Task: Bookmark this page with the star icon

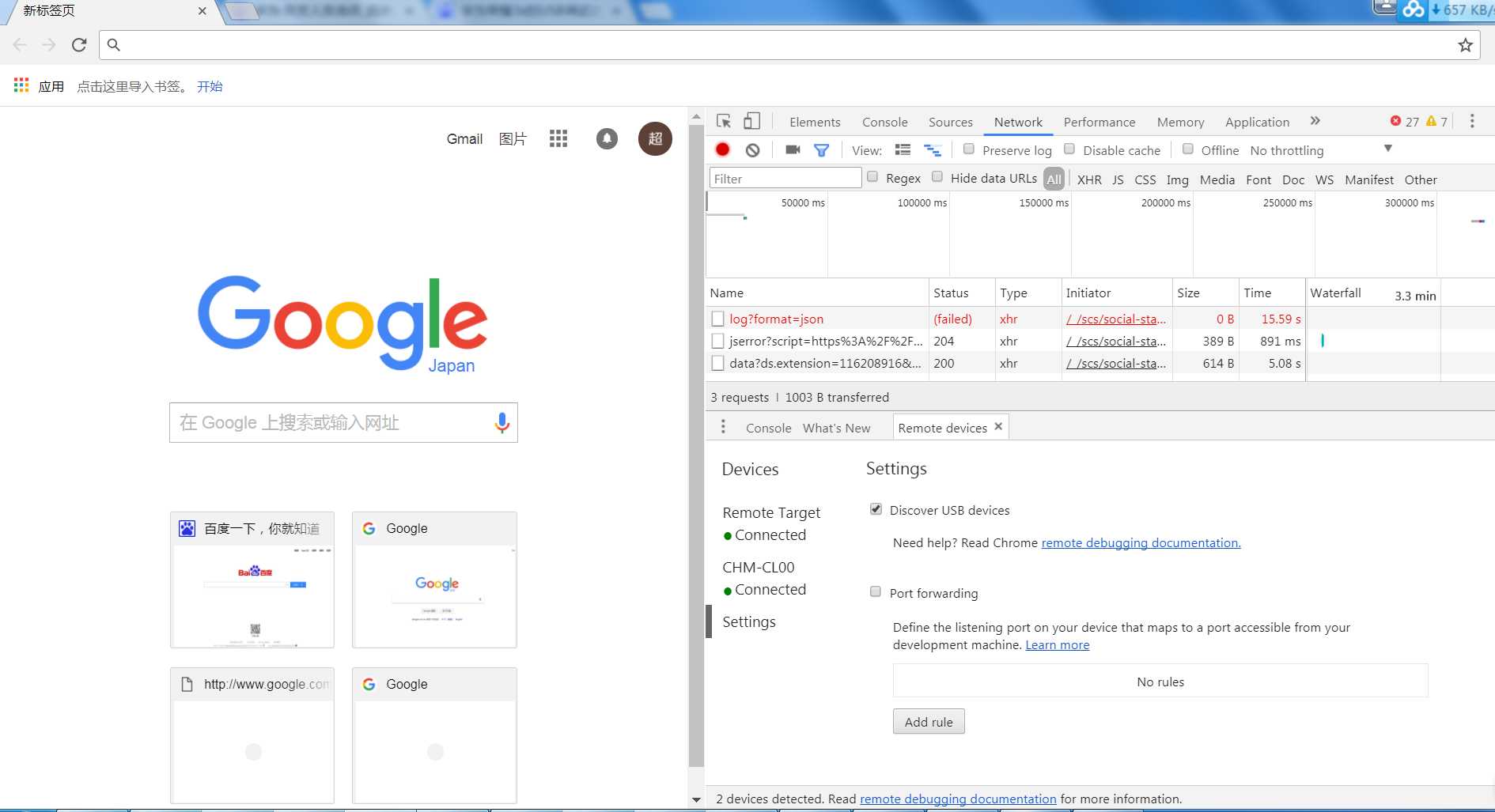Action: 1465,45
